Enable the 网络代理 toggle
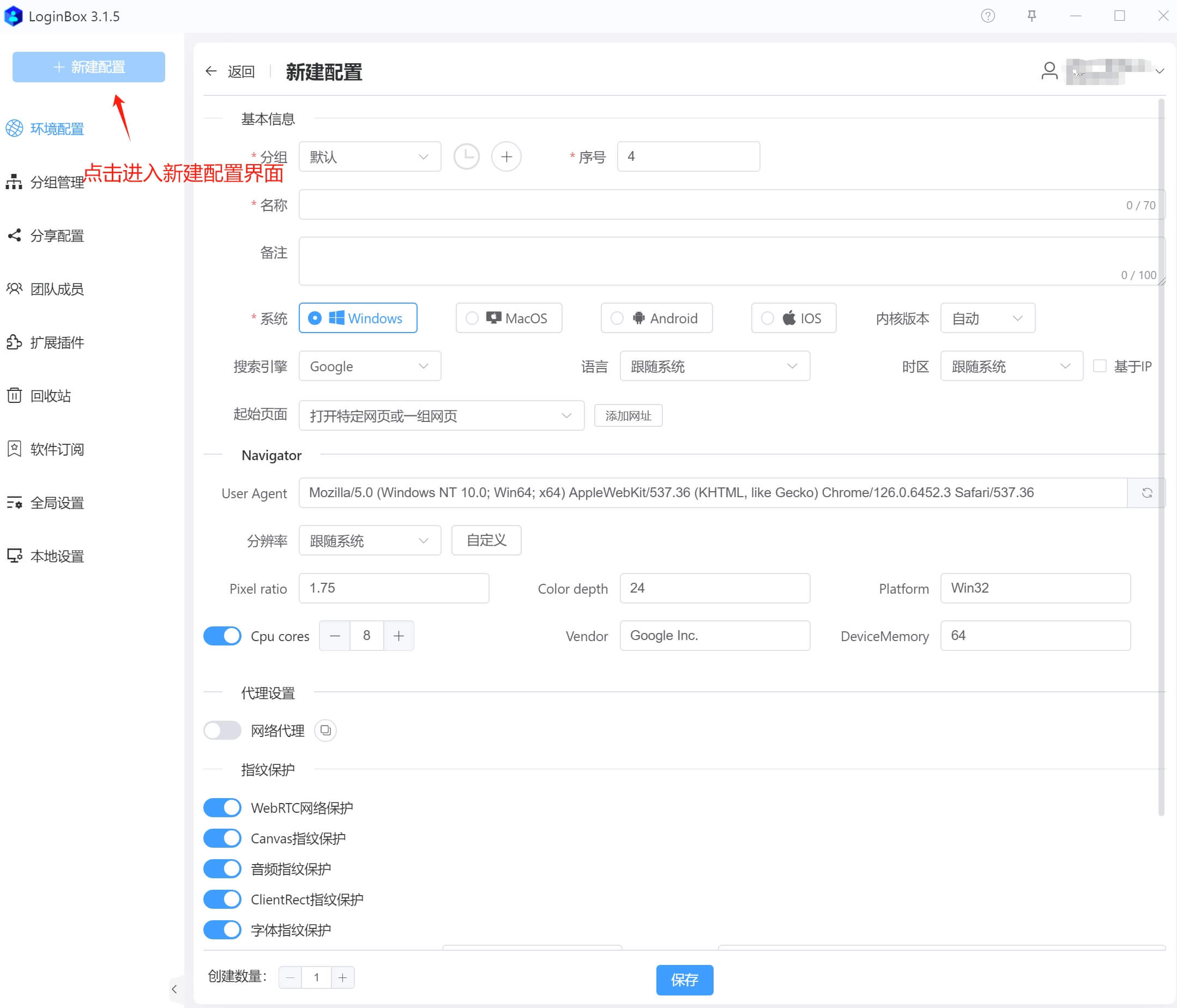The height and width of the screenshot is (1008, 1177). (222, 730)
